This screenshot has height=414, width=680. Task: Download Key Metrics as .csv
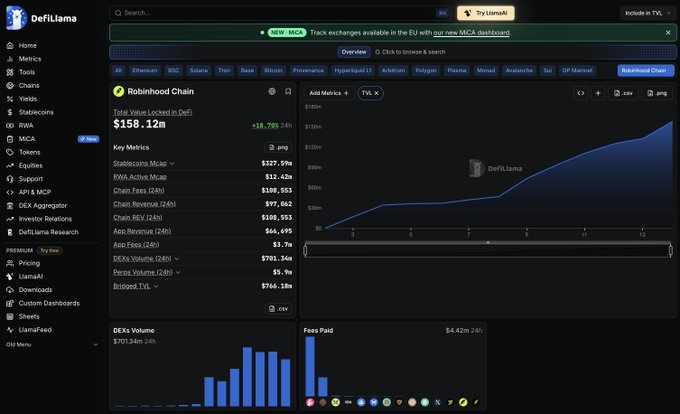(x=278, y=309)
